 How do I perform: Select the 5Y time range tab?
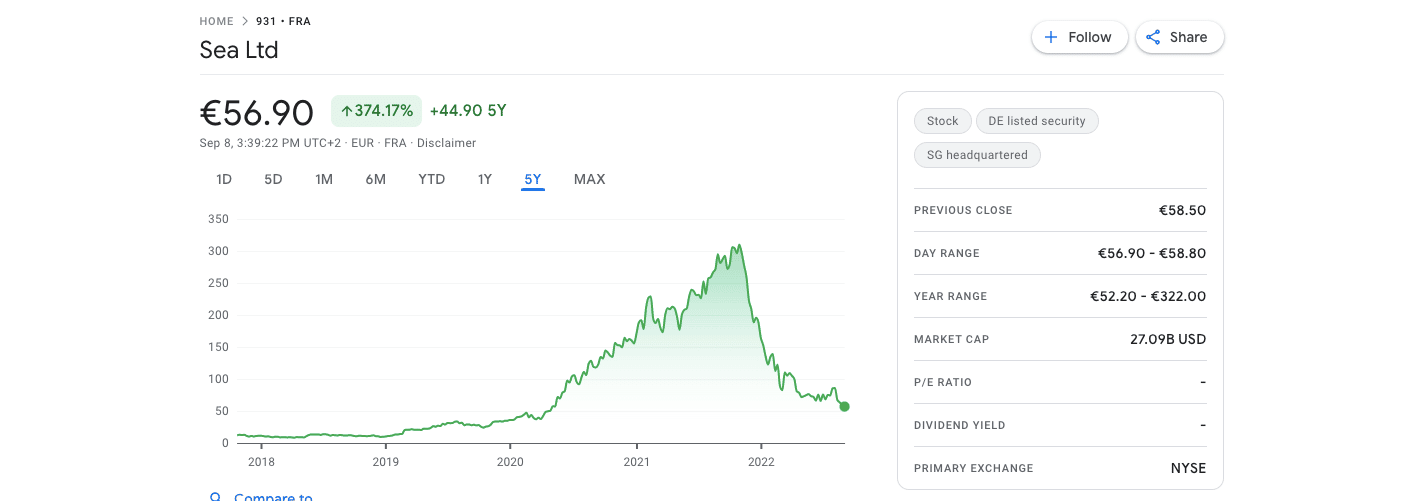coord(533,179)
